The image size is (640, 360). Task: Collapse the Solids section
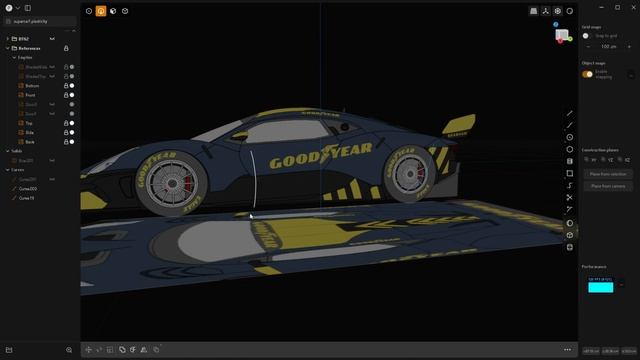[x=7, y=151]
